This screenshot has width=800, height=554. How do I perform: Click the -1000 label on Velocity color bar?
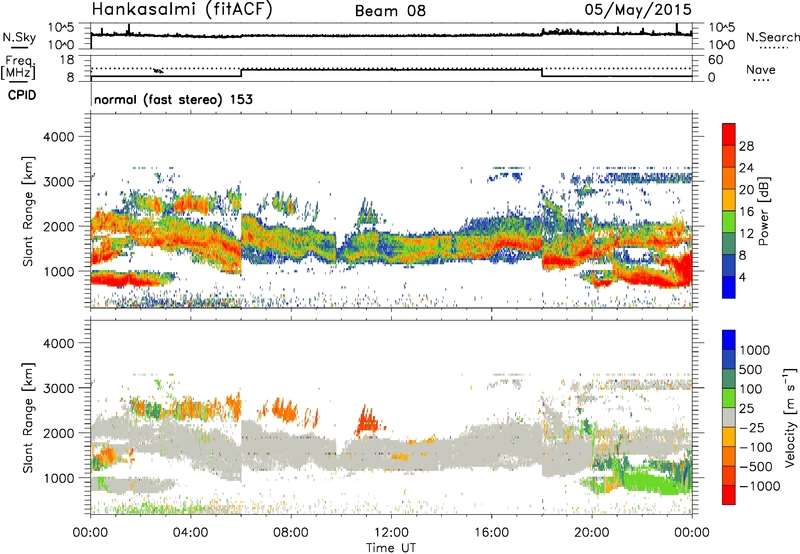(x=760, y=486)
